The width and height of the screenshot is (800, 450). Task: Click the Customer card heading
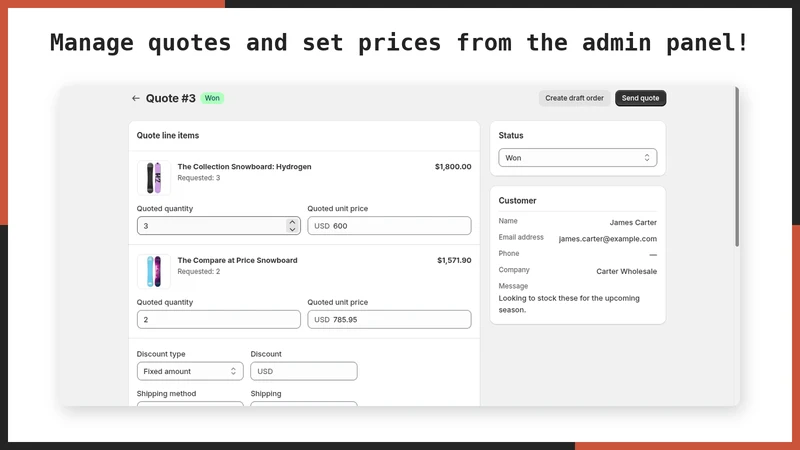pyautogui.click(x=517, y=201)
